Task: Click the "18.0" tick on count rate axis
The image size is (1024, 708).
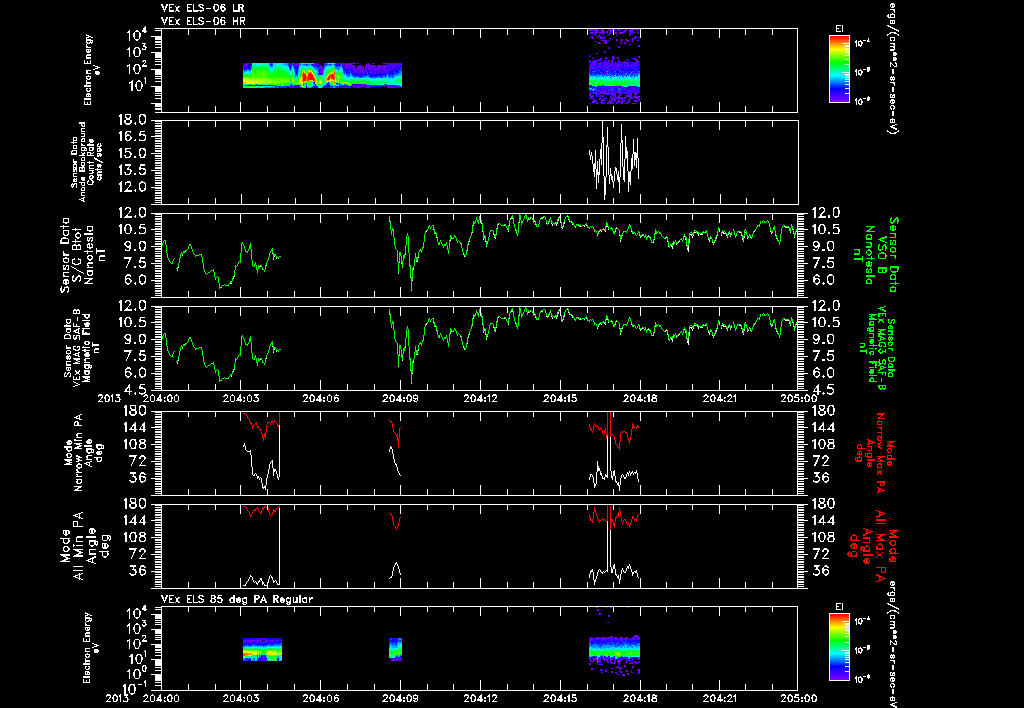Action: 133,120
